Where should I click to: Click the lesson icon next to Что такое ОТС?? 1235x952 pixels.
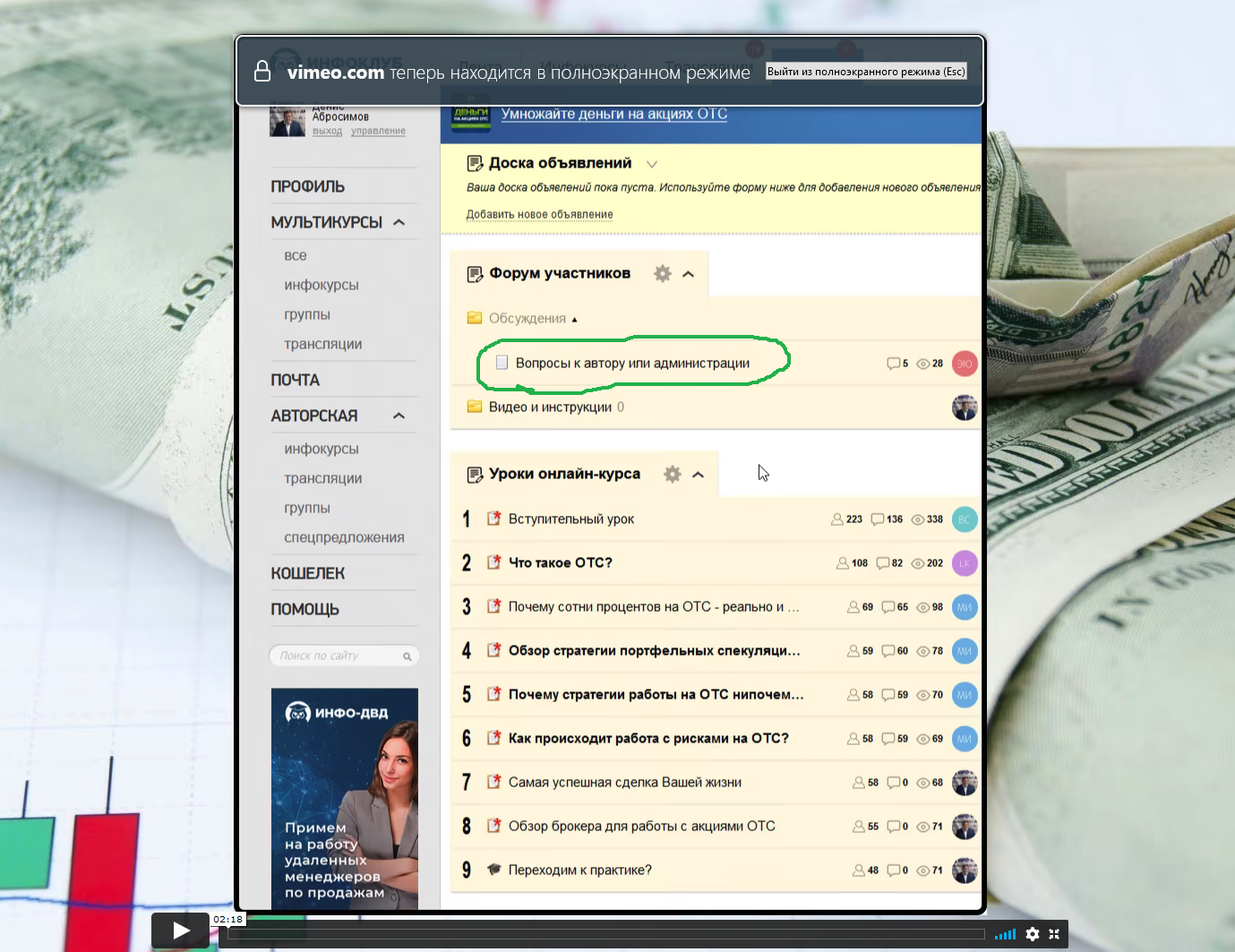pos(493,562)
